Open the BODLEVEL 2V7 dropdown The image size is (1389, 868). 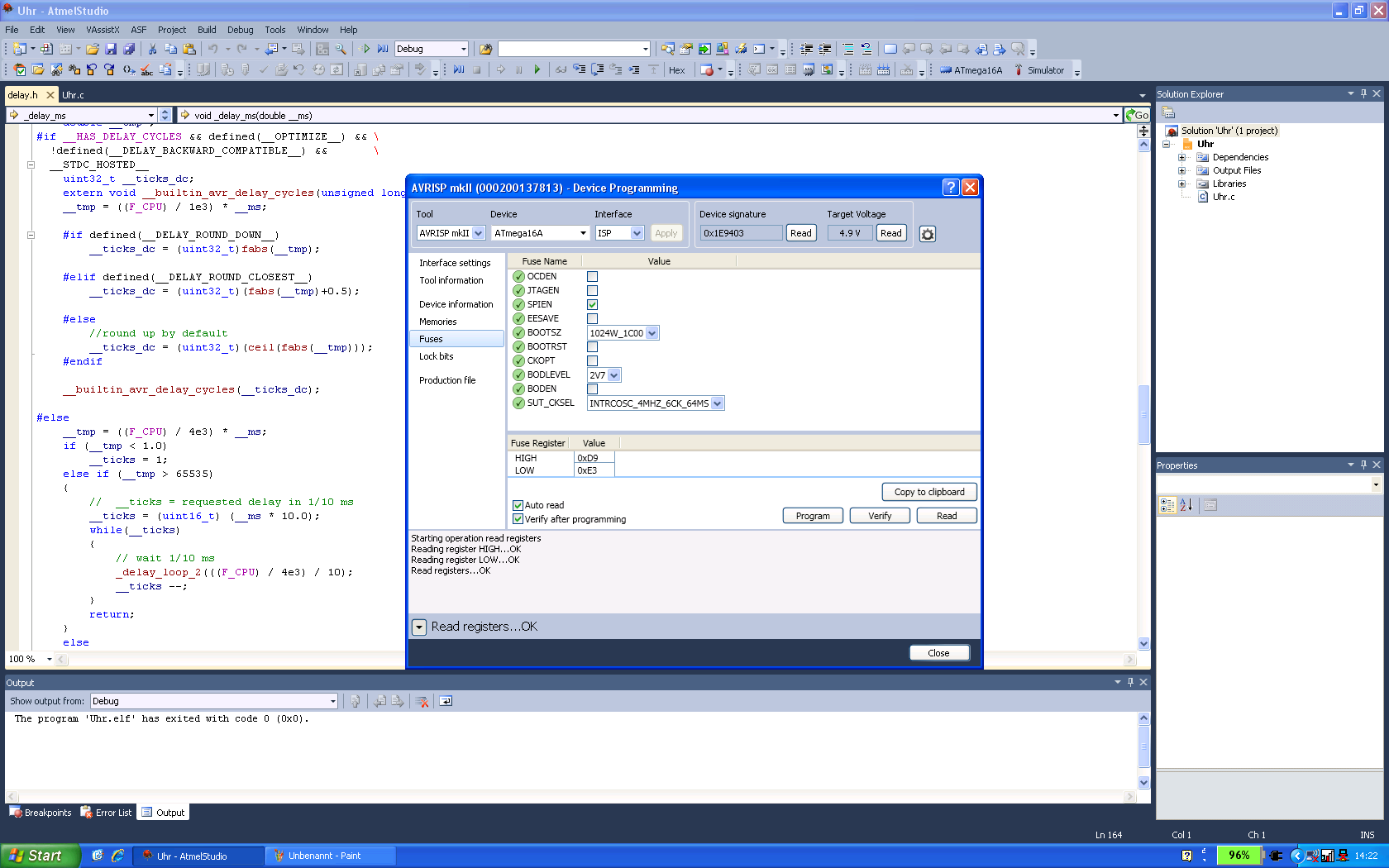tap(614, 375)
